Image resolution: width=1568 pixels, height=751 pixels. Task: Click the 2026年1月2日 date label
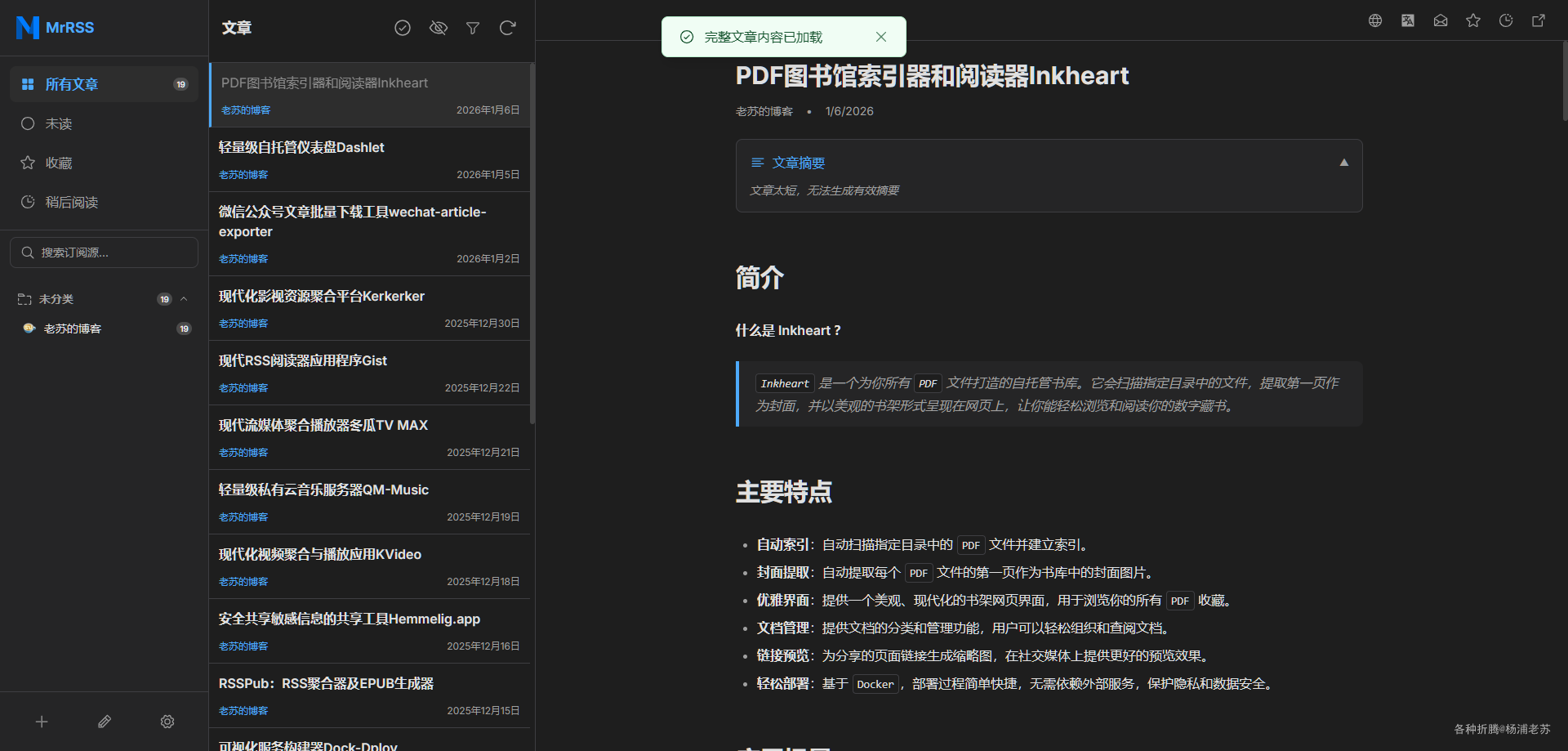pos(488,259)
